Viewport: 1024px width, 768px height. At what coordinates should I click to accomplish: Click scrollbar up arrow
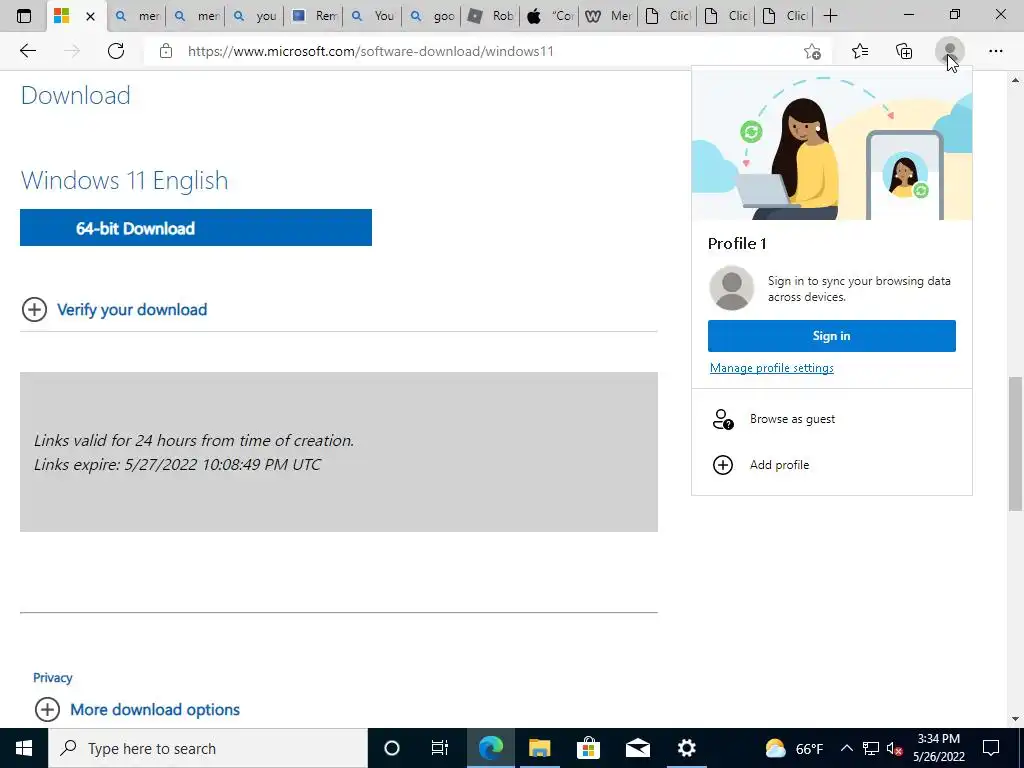pos(1016,81)
